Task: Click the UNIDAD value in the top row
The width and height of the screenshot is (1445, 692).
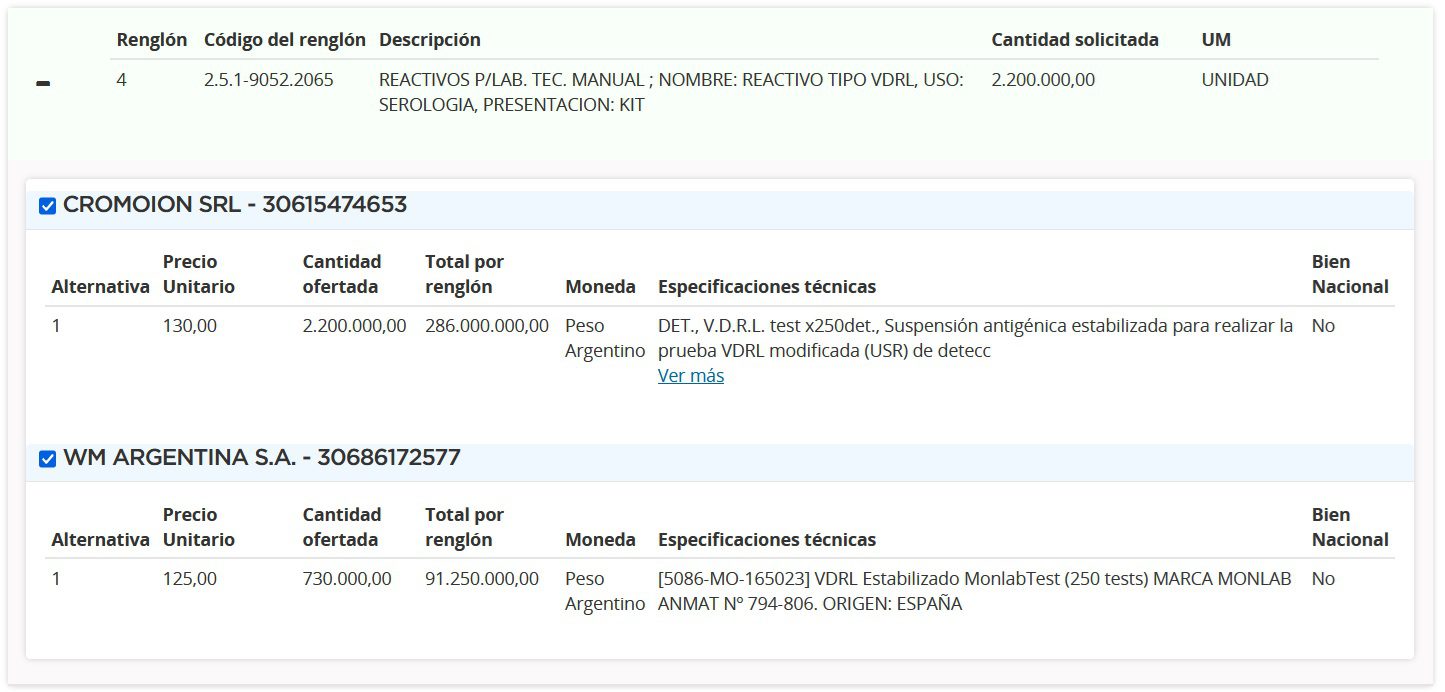Action: pyautogui.click(x=1234, y=80)
